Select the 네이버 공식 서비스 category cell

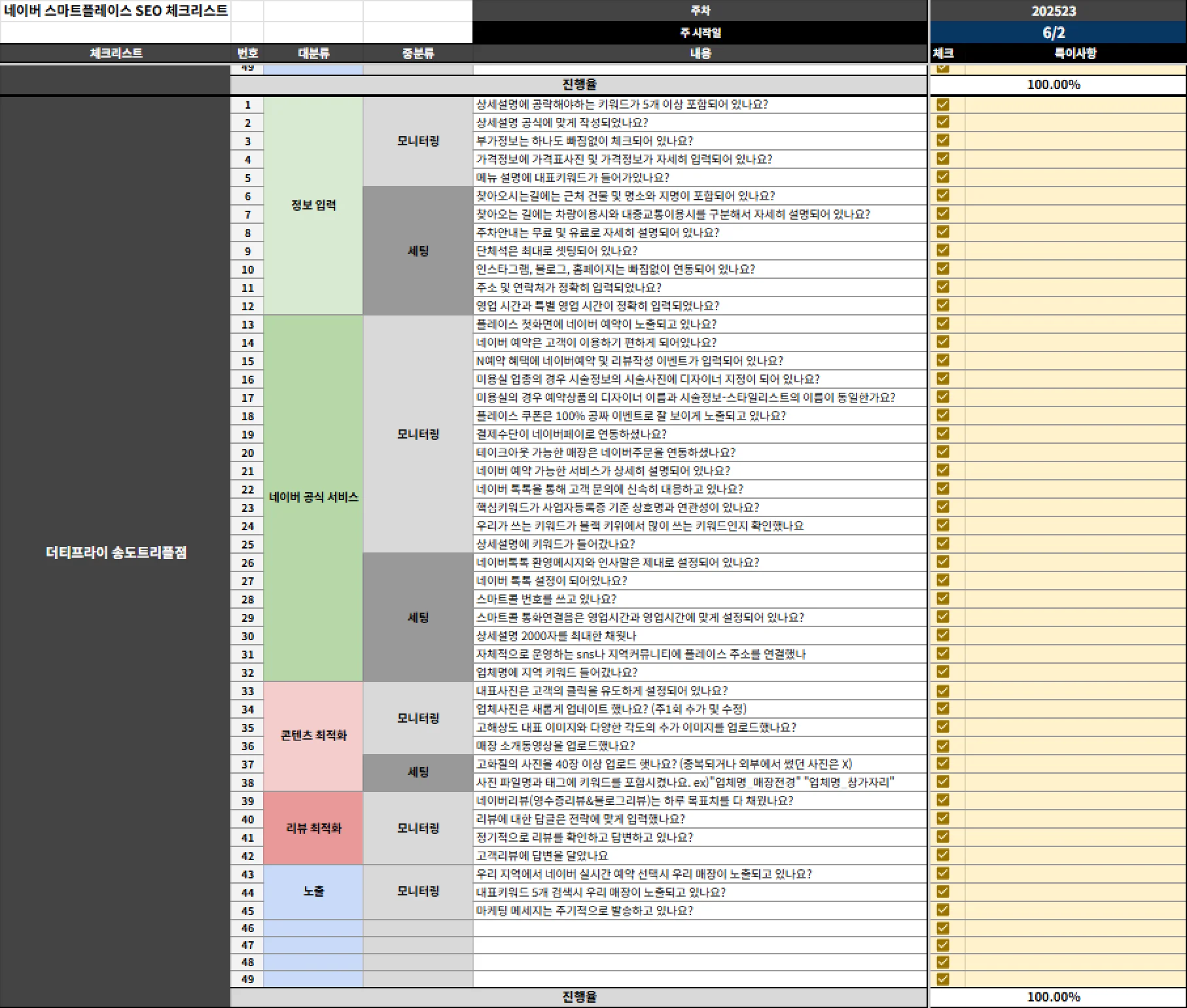click(313, 497)
